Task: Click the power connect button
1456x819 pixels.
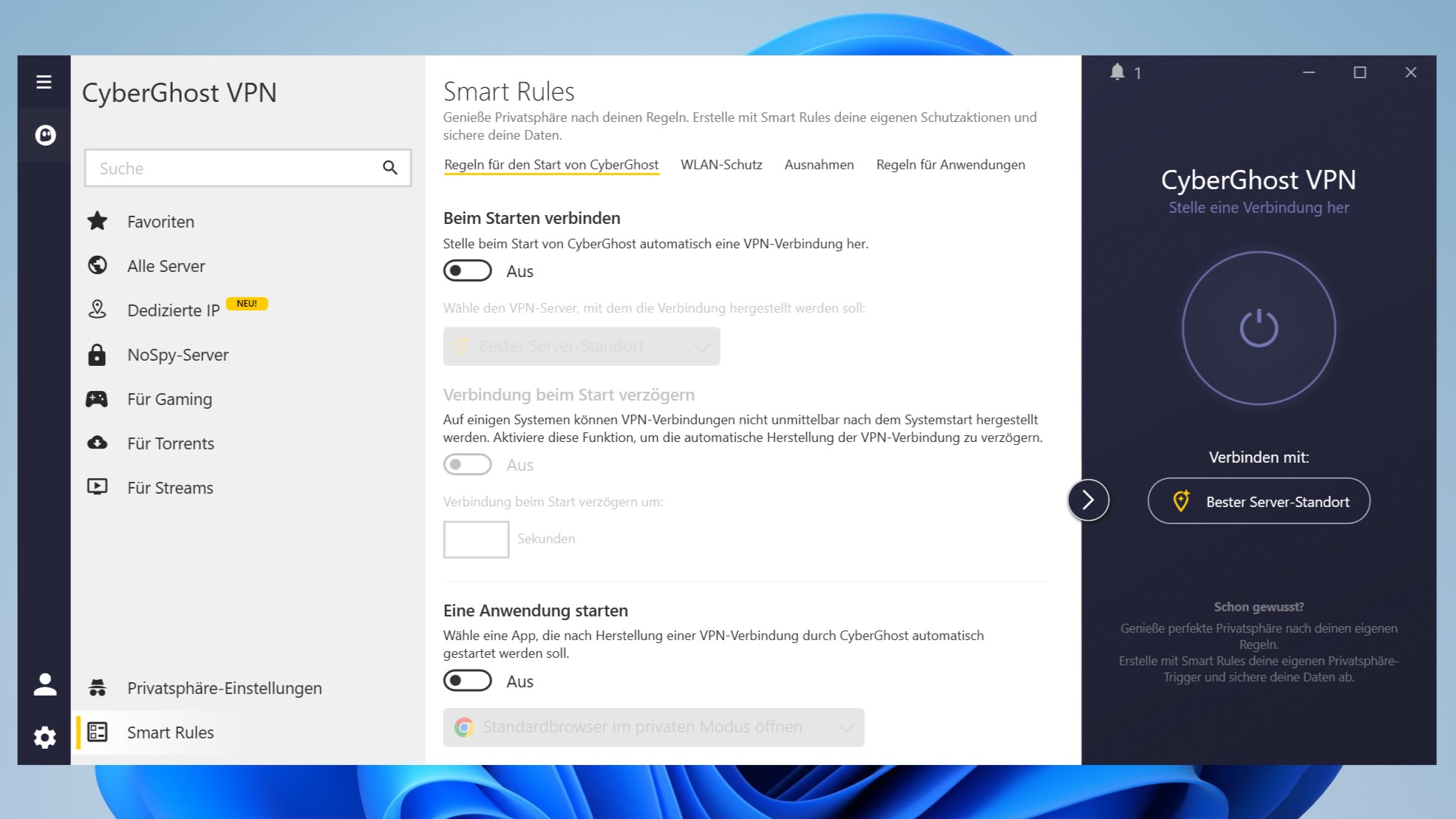Action: tap(1259, 328)
